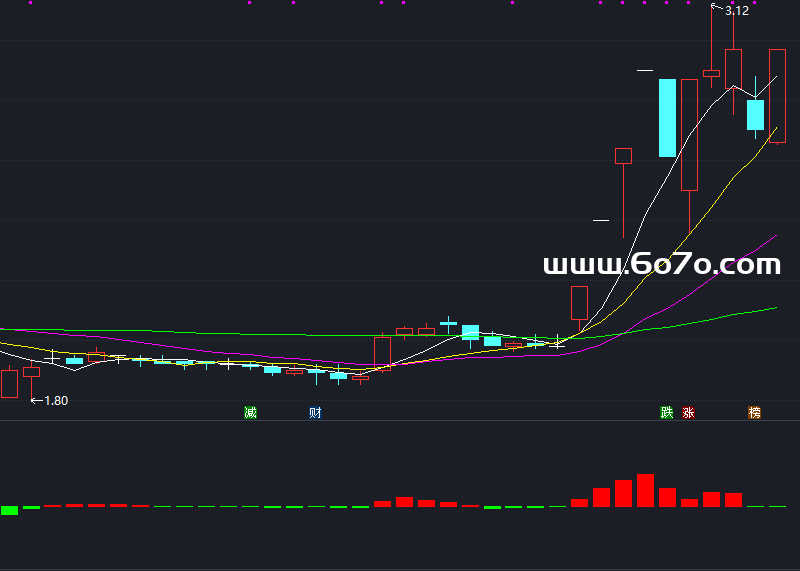Click the leftmost red hollow candlestick
Image resolution: width=800 pixels, height=571 pixels.
pos(10,383)
